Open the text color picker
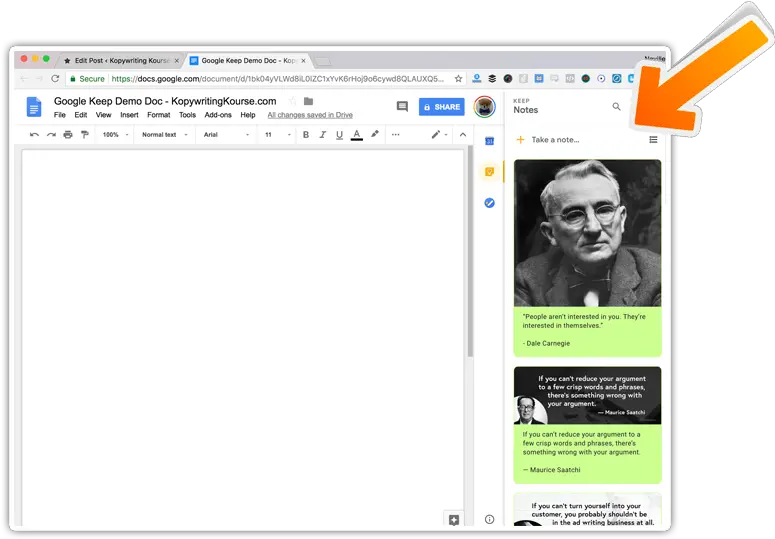 (x=356, y=134)
